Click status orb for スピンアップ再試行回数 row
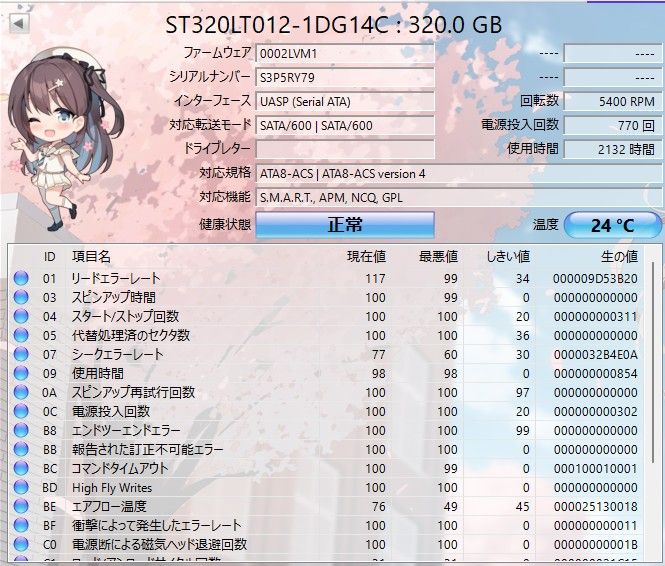The image size is (665, 566). pyautogui.click(x=21, y=392)
